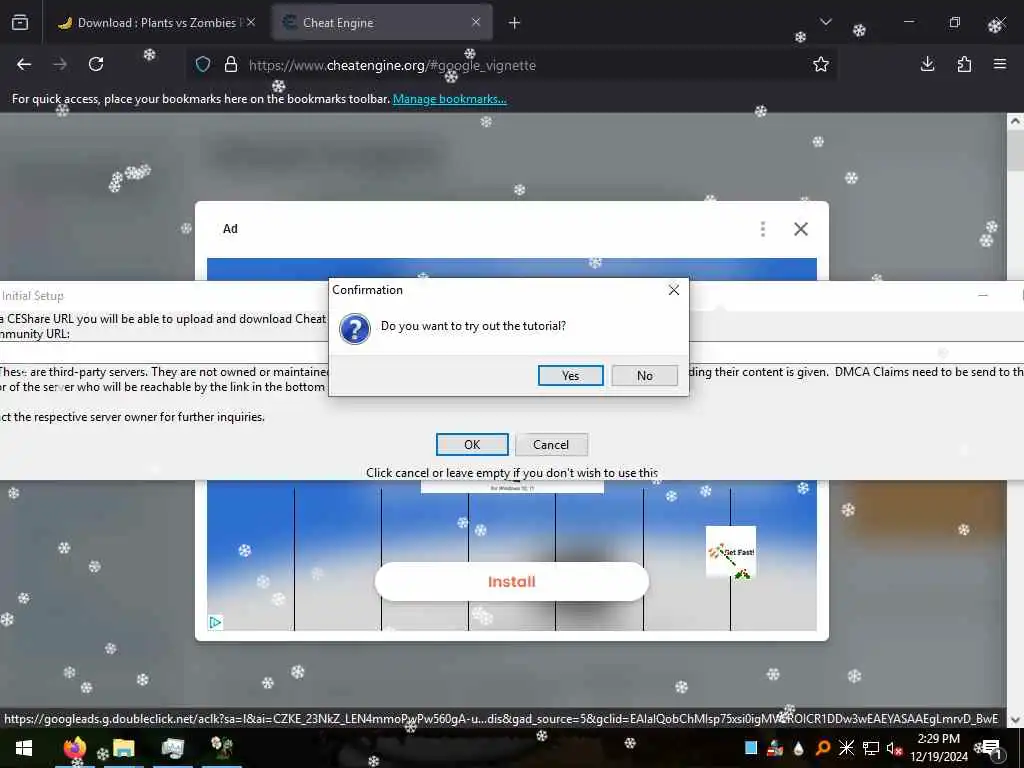The image size is (1024, 768).
Task: Click Cancel in the Initial Setup window
Action: click(x=551, y=445)
